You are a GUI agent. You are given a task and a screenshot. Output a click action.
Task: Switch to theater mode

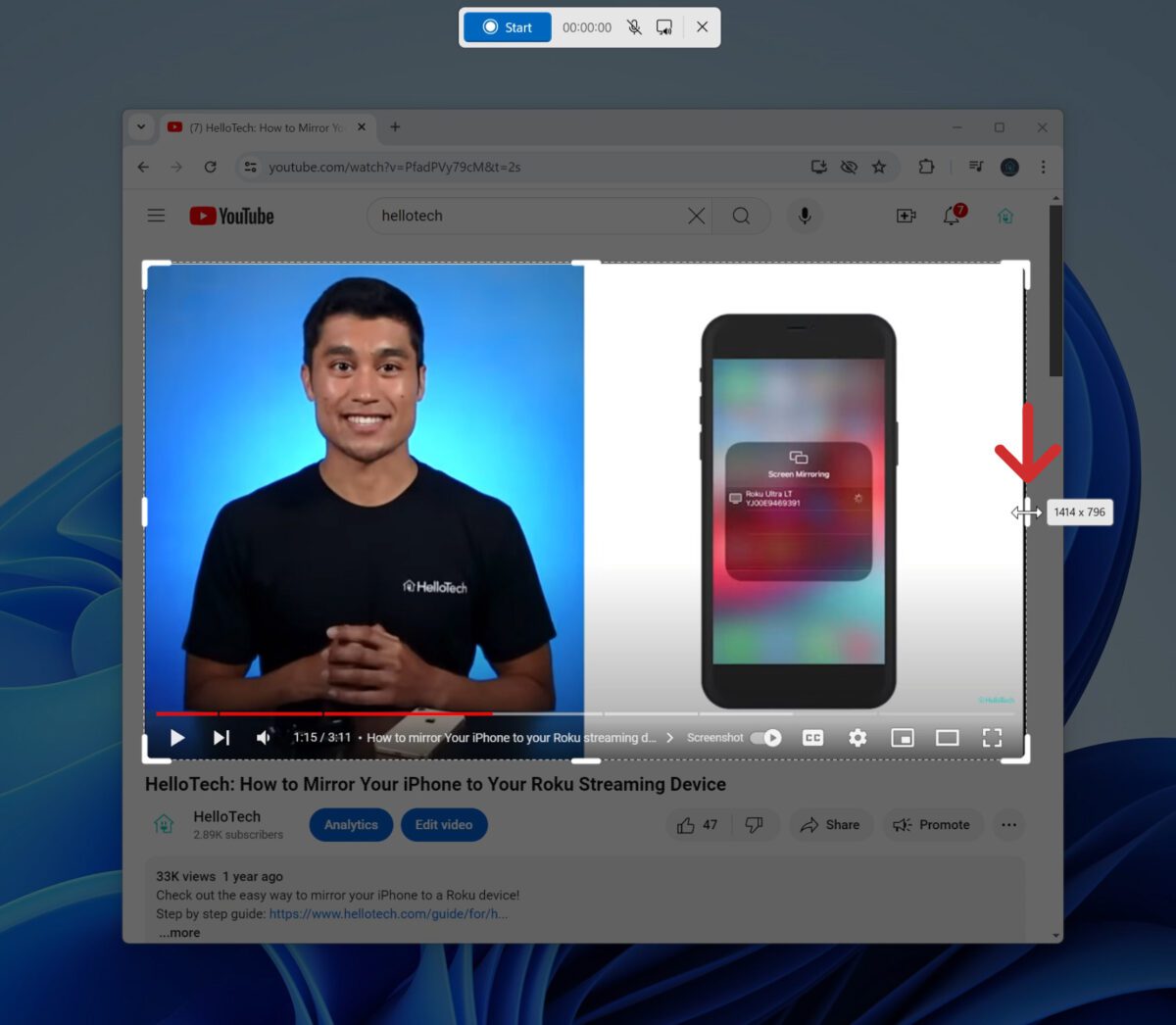[947, 738]
